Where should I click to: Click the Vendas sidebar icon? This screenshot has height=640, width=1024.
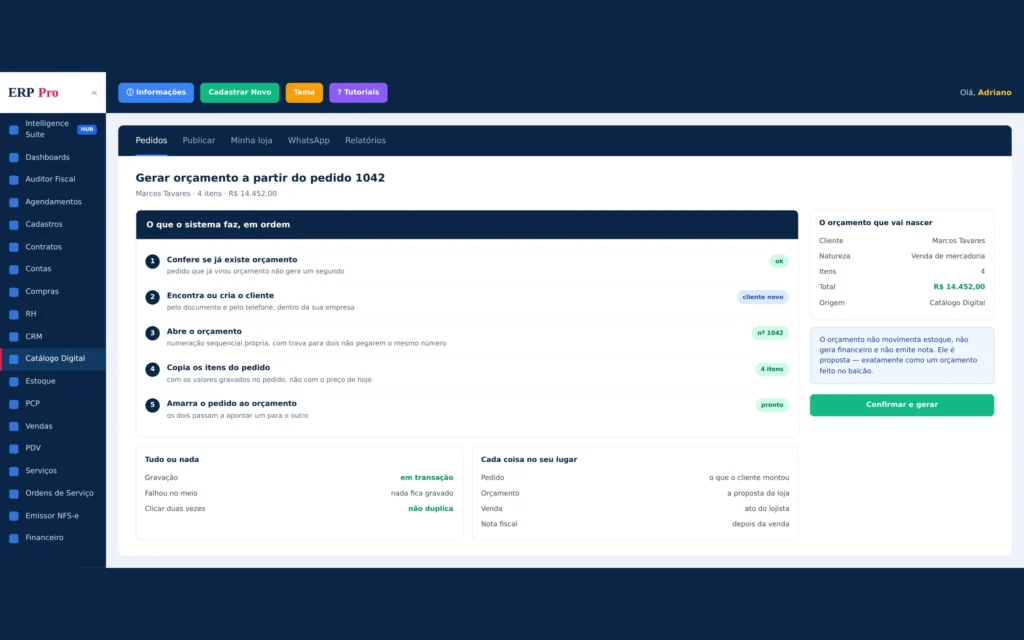(x=14, y=426)
